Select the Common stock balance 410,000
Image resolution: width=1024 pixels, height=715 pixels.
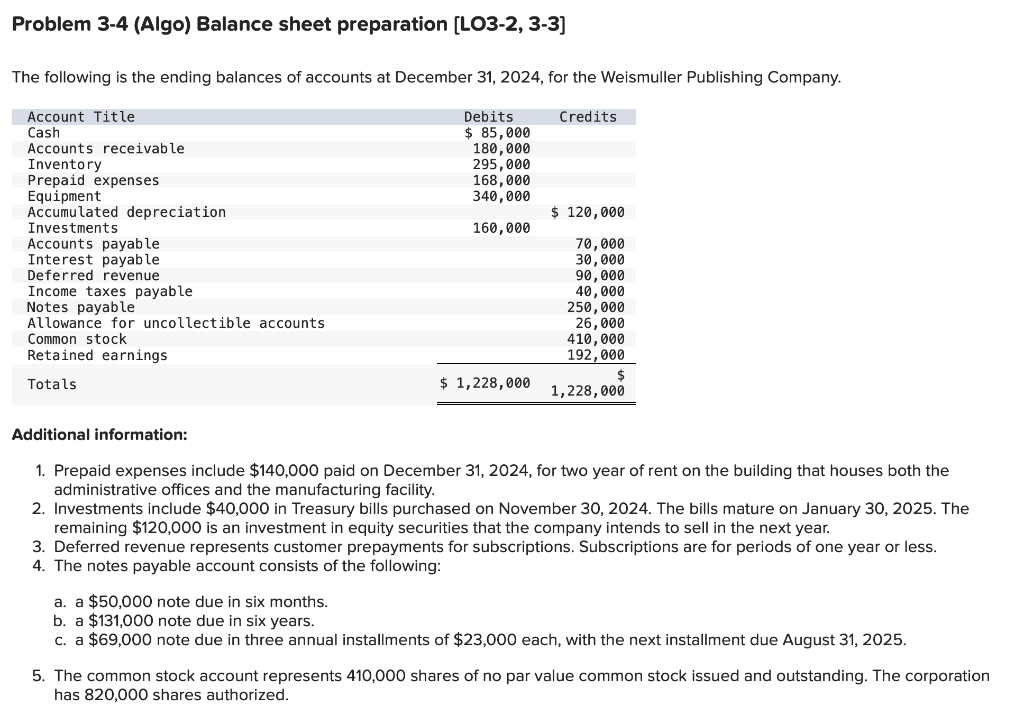[600, 339]
